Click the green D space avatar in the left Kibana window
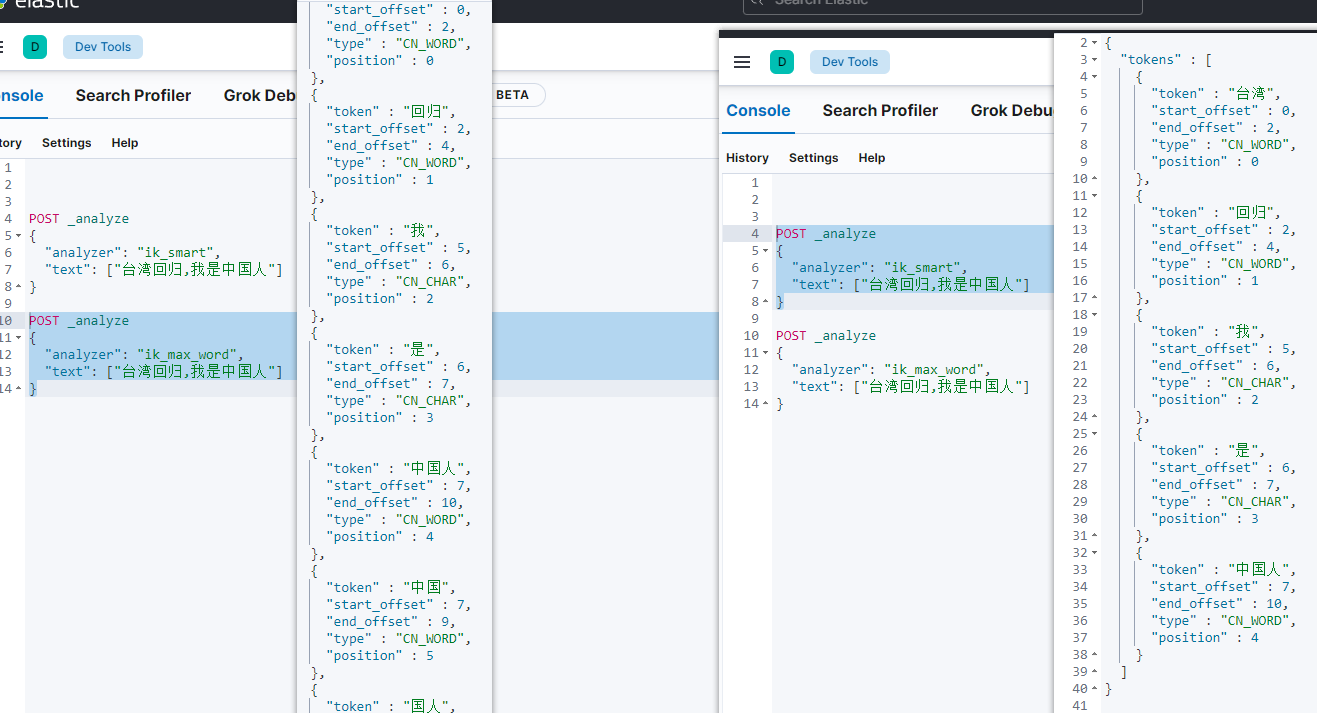This screenshot has width=1317, height=713. (x=35, y=47)
